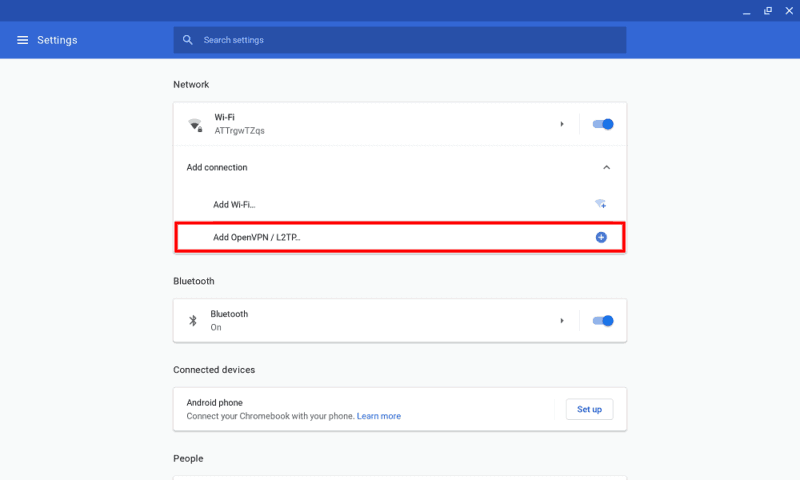800x480 pixels.
Task: Disable the Bluetooth toggle switch
Action: pos(603,321)
